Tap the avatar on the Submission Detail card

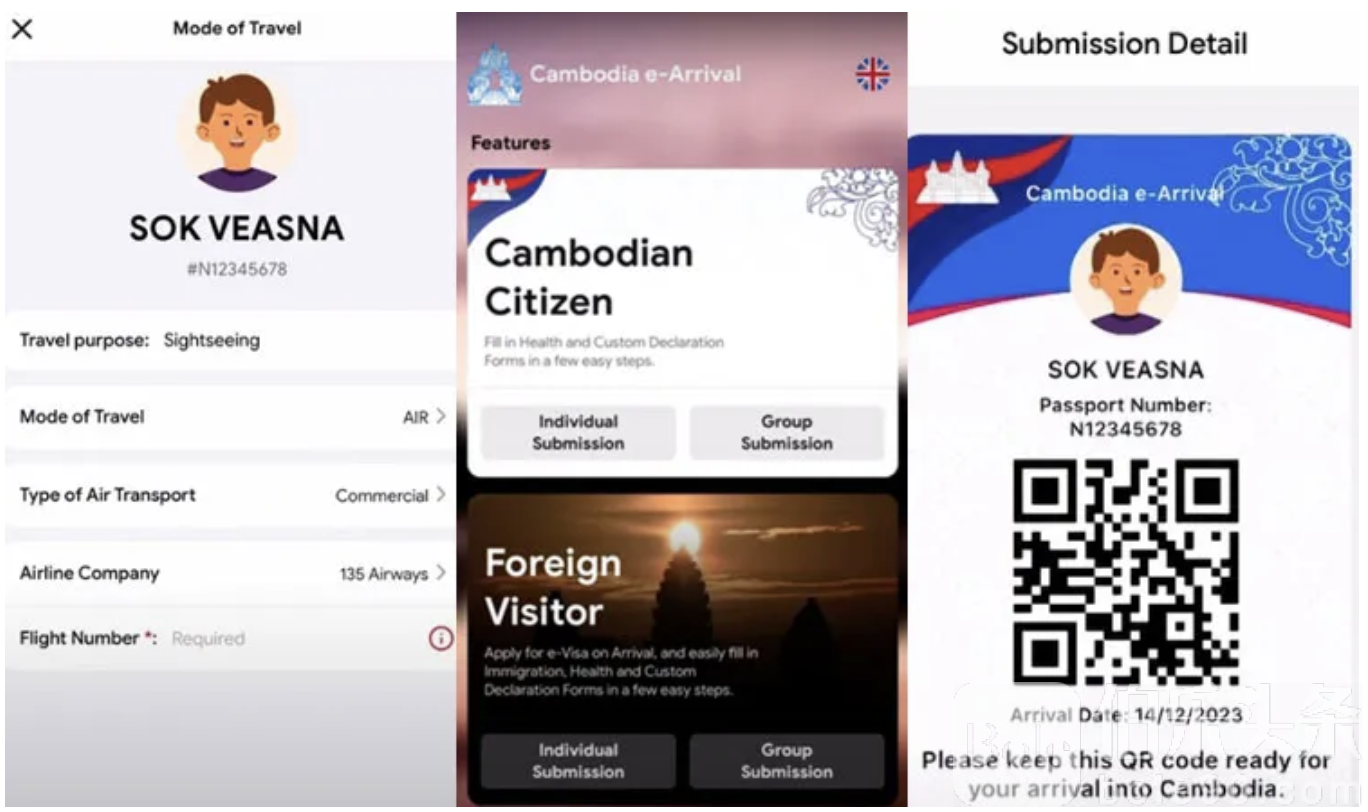coord(1125,280)
